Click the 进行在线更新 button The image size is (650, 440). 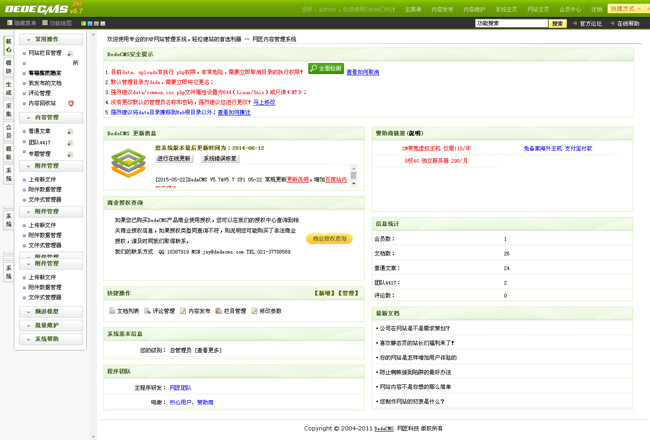(x=174, y=158)
